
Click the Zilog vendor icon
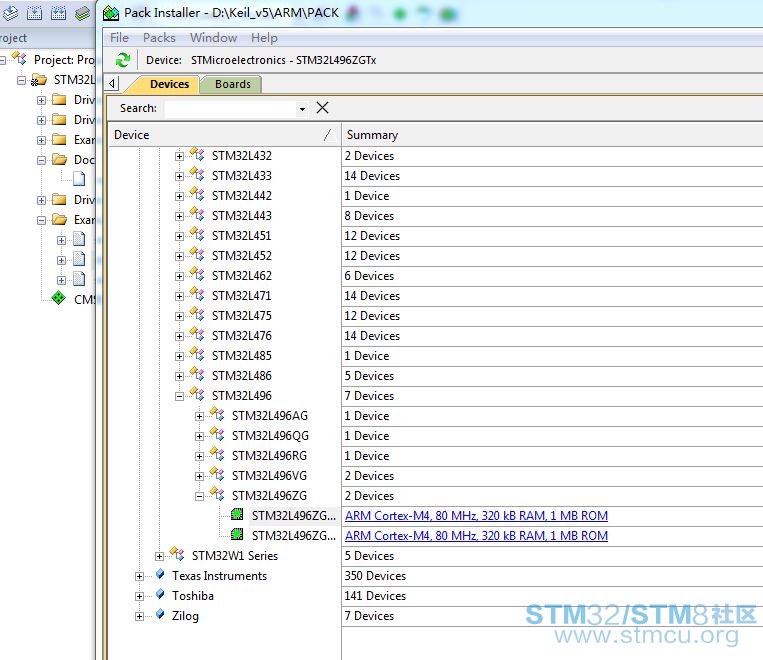tap(160, 614)
